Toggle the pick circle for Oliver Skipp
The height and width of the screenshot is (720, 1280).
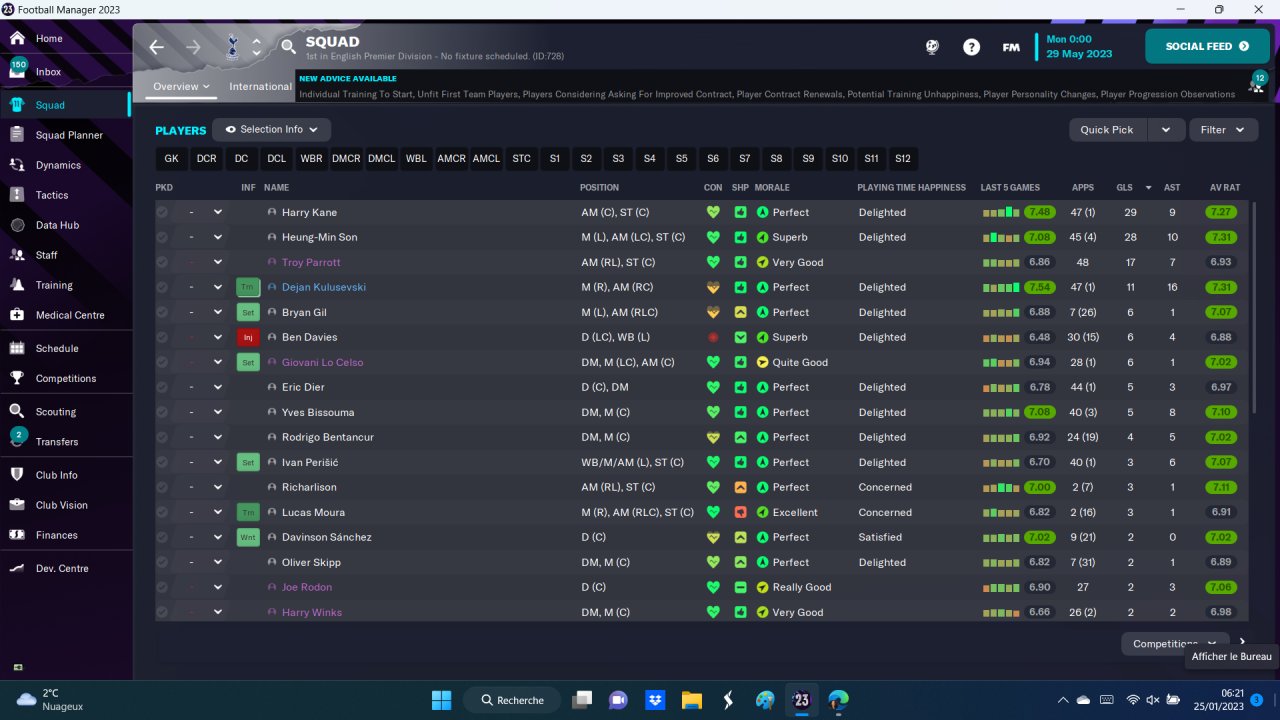point(162,562)
